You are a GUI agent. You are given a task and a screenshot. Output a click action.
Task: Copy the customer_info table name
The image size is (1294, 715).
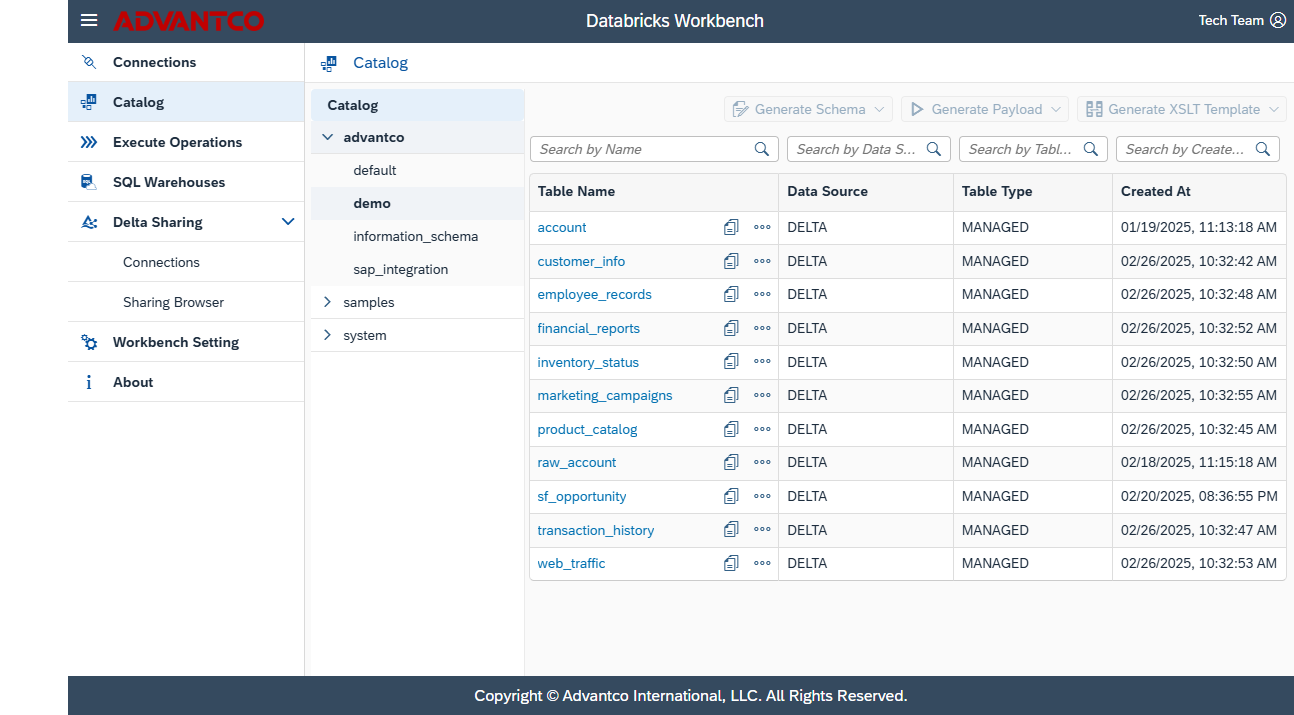click(731, 261)
